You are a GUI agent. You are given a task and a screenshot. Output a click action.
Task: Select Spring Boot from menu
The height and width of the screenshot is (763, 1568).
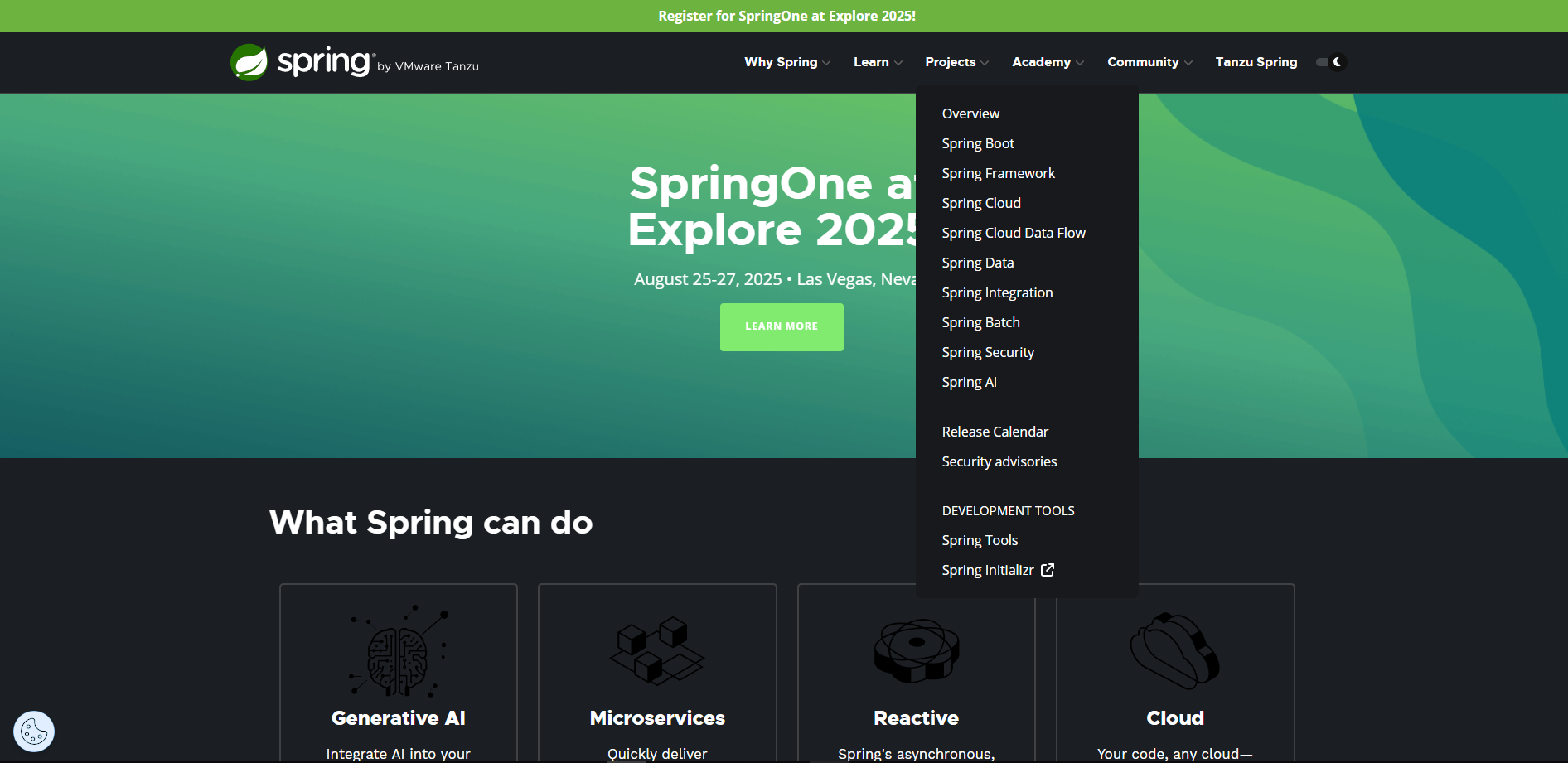click(978, 143)
